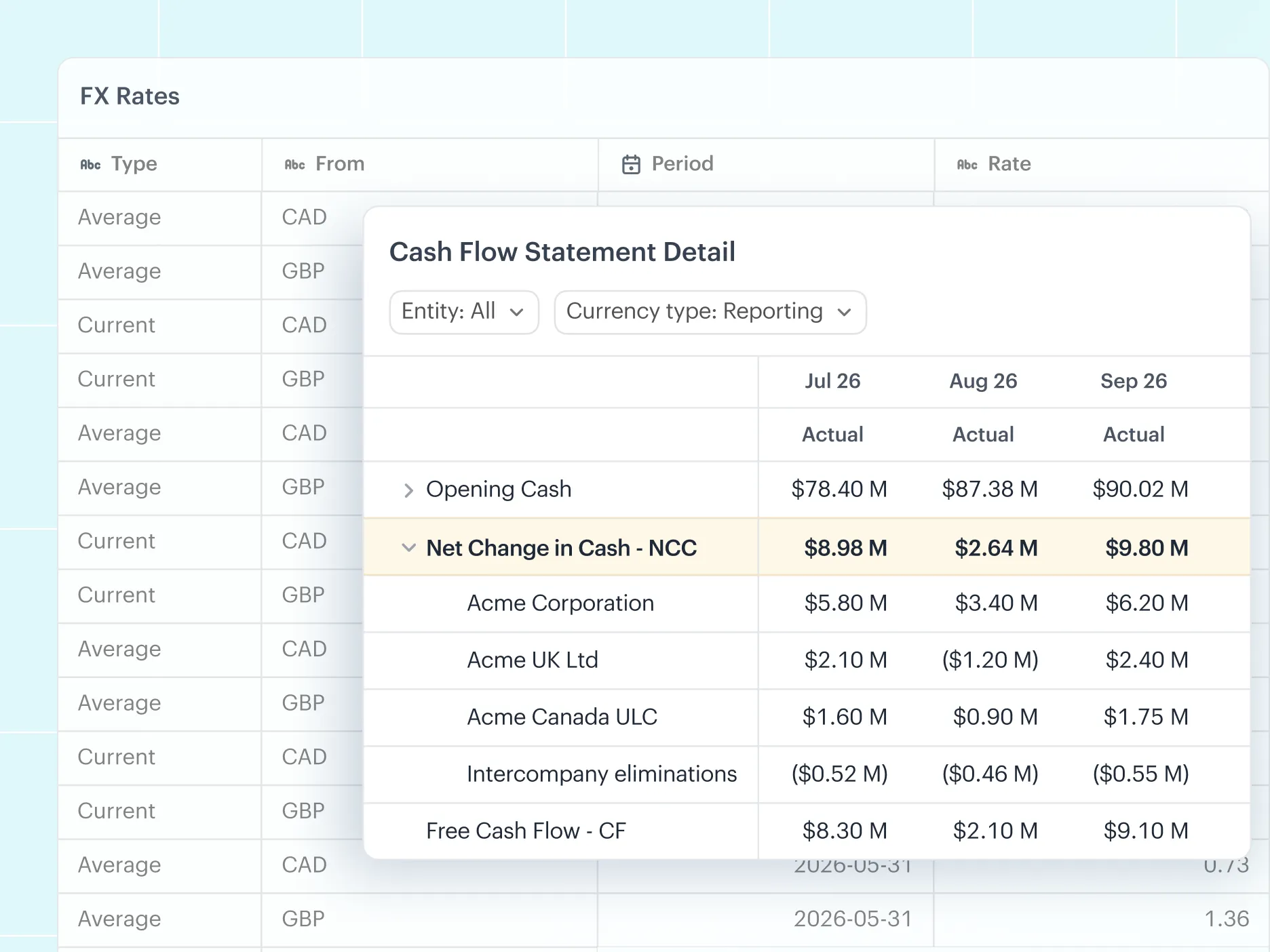Select the Jul 26 column header
This screenshot has width=1270, height=952.
[x=832, y=381]
